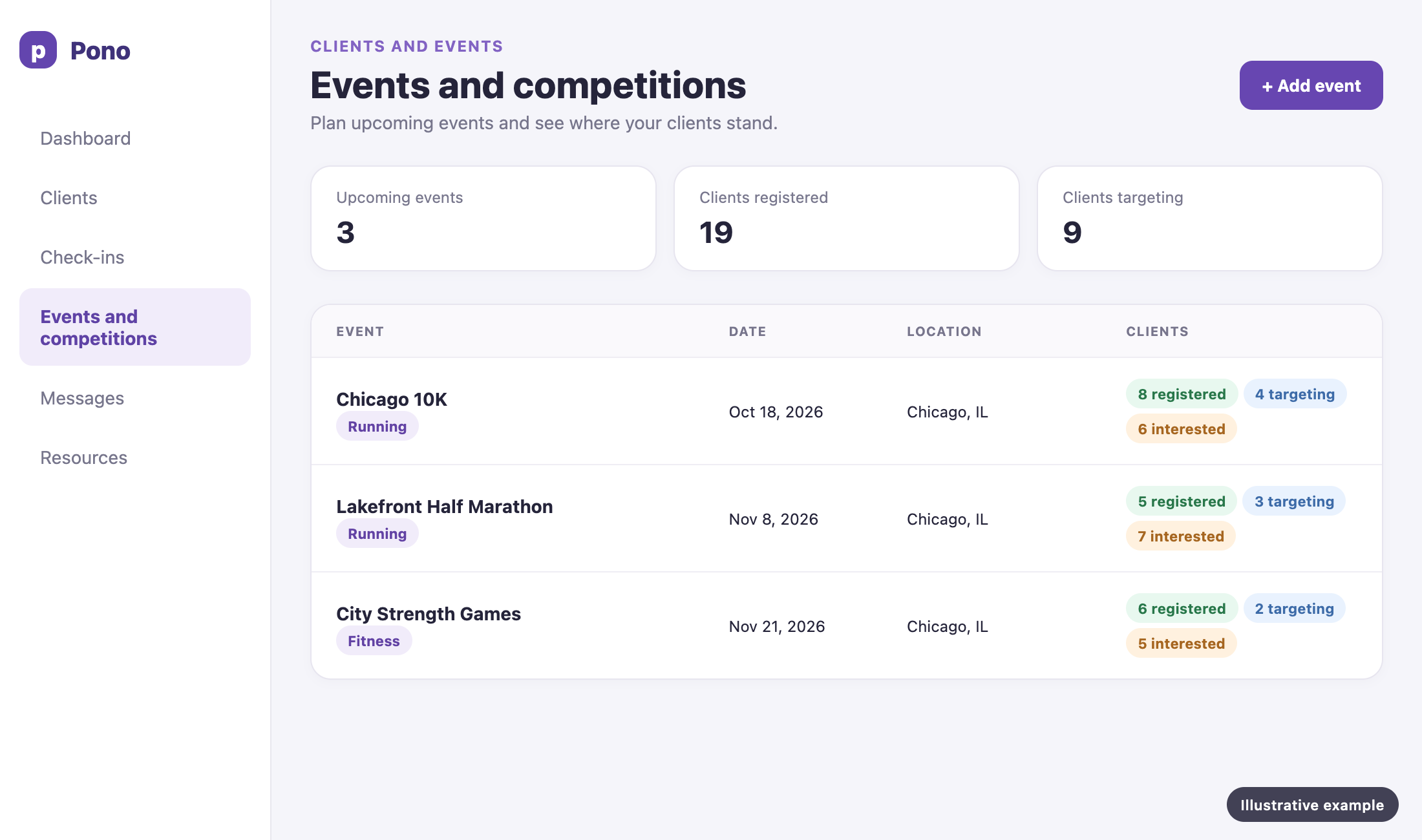Click the Clients targeting card
Viewport: 1422px width, 840px height.
(x=1210, y=218)
